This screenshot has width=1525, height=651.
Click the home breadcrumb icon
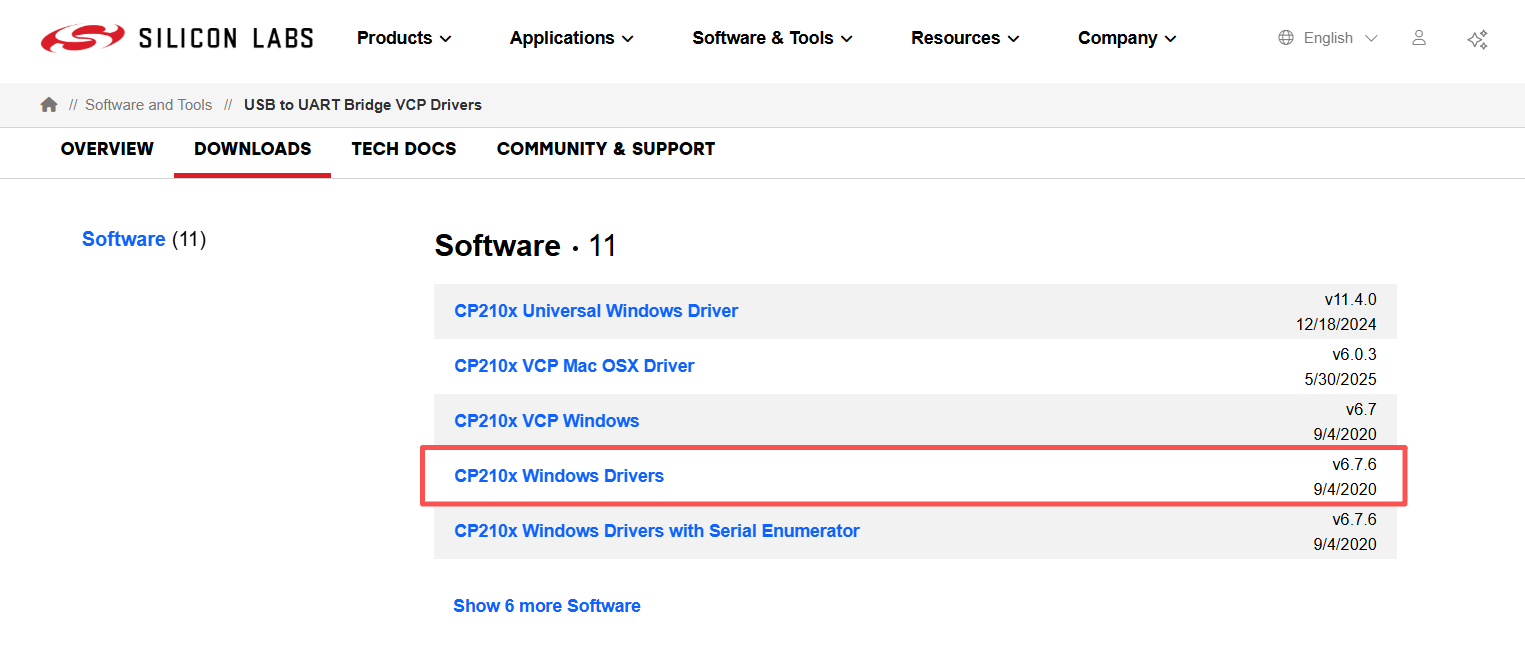pyautogui.click(x=49, y=105)
